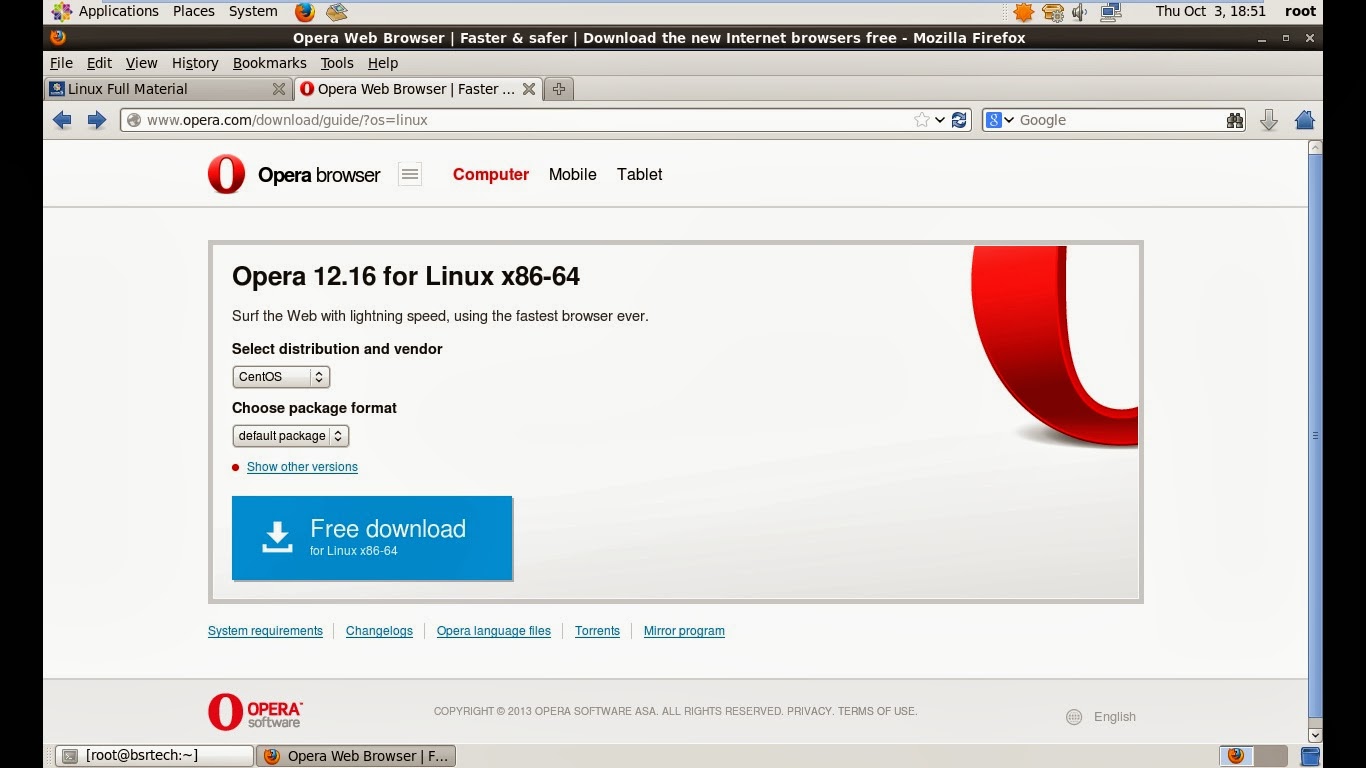
Task: Click the orange update notification icon
Action: pos(1023,12)
